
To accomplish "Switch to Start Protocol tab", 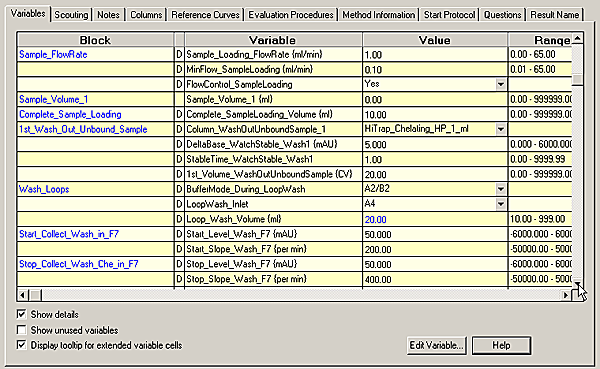I will (x=449, y=15).
